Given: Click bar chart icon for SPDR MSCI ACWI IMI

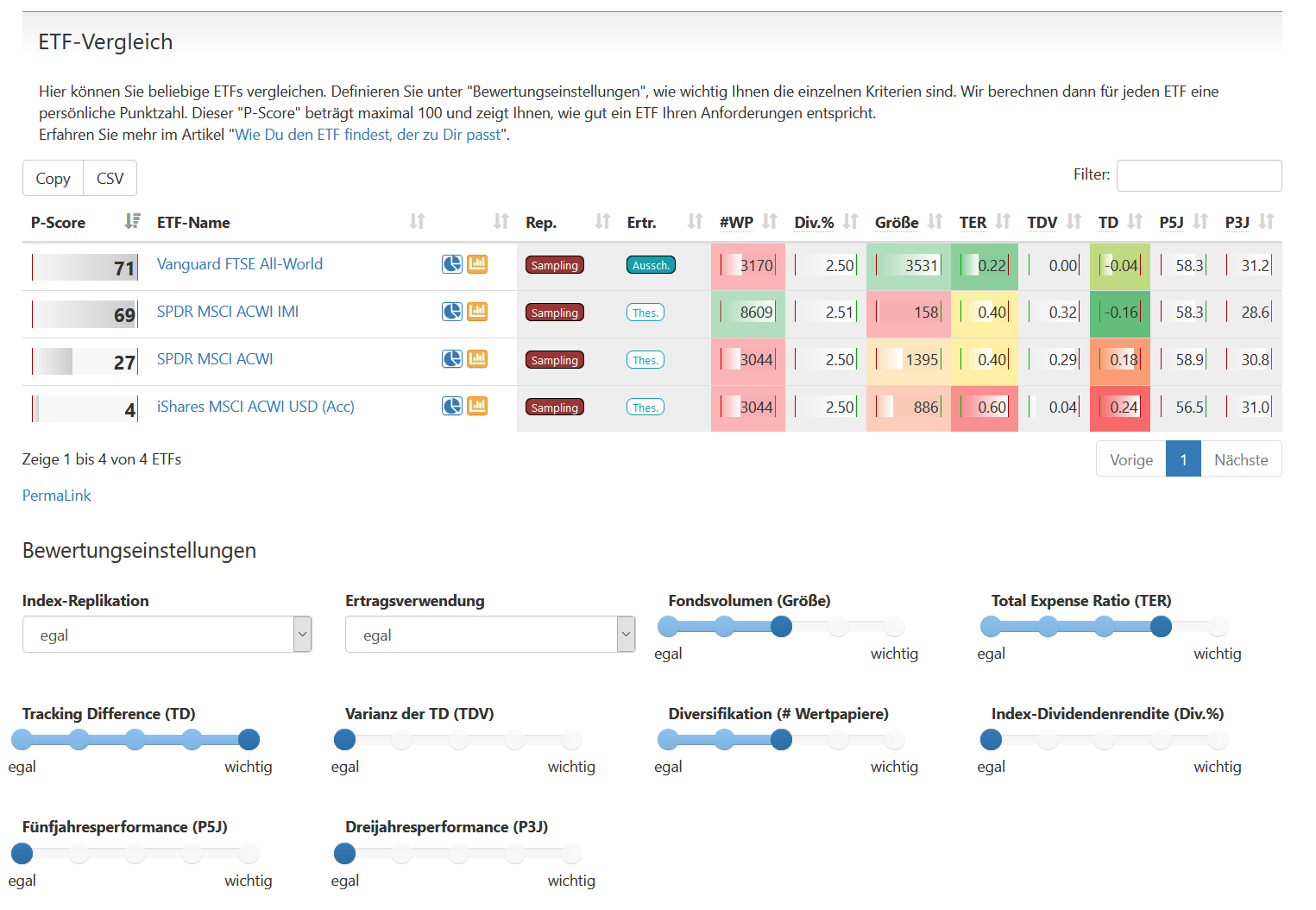Looking at the screenshot, I should [477, 312].
